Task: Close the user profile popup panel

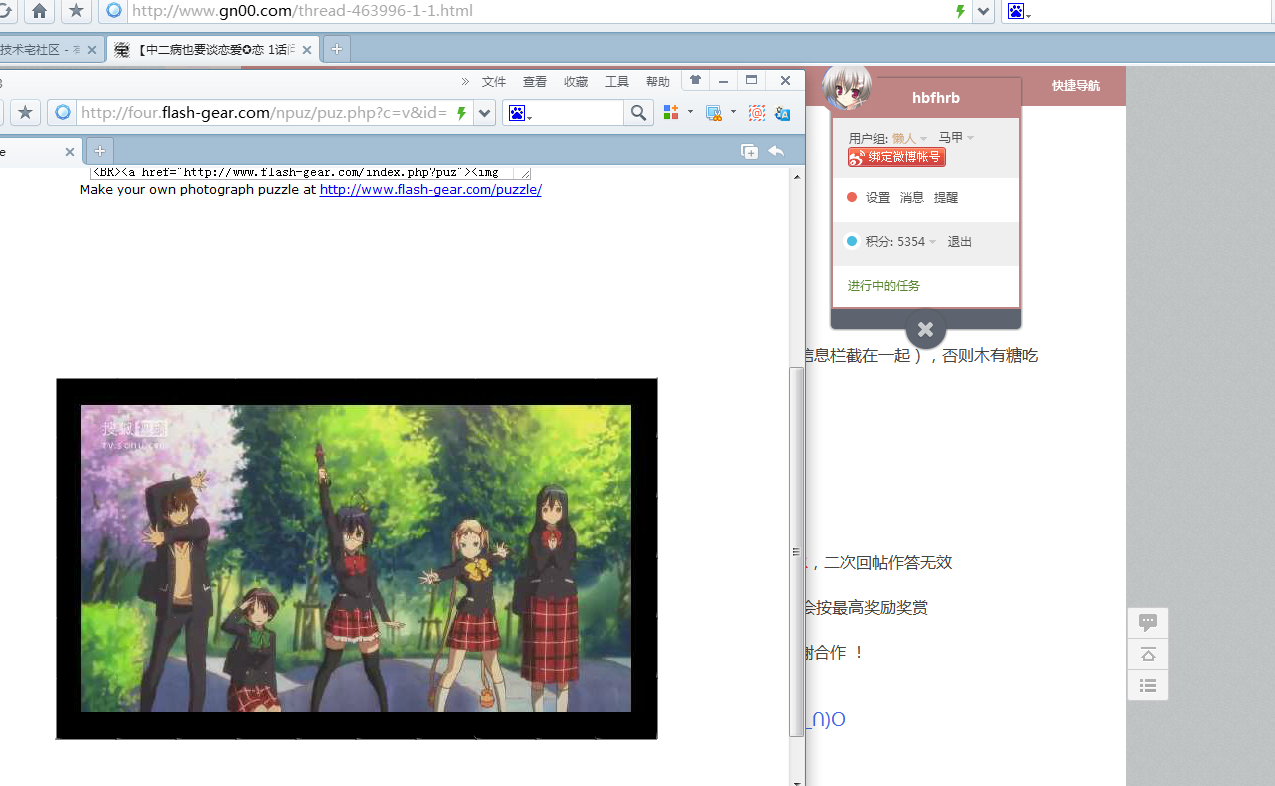Action: tap(925, 329)
